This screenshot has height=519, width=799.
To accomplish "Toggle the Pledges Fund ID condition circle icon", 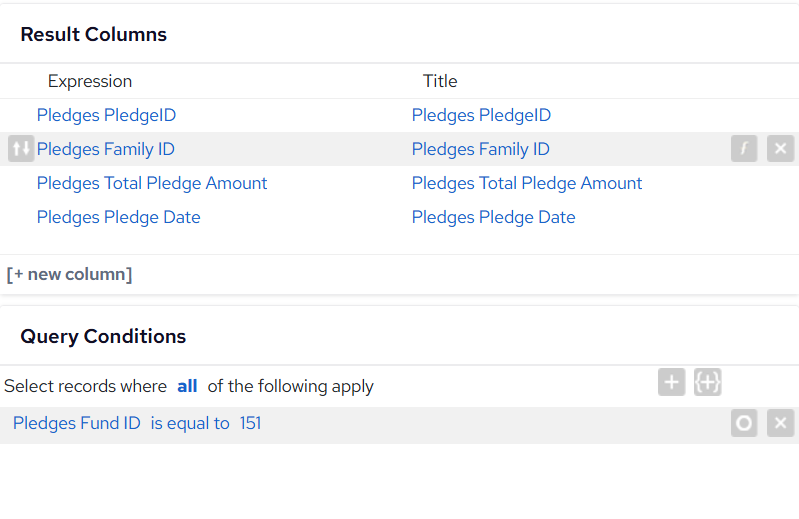I will [x=744, y=423].
